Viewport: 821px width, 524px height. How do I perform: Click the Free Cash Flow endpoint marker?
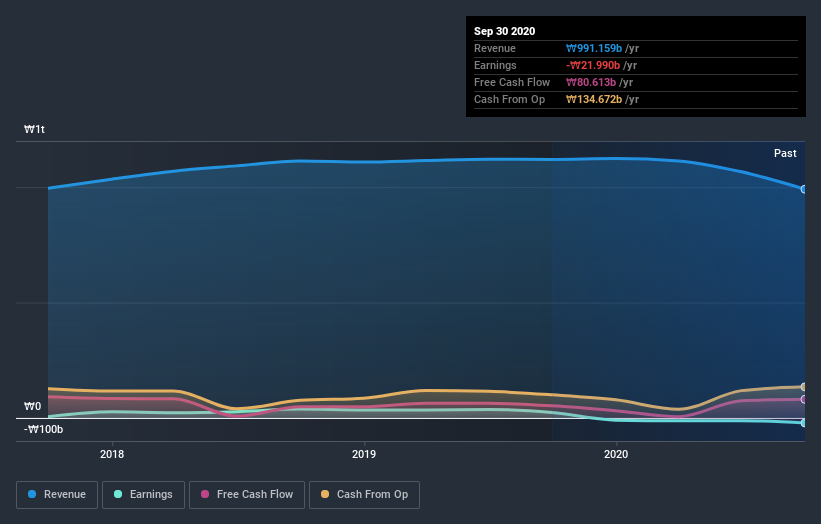(803, 399)
